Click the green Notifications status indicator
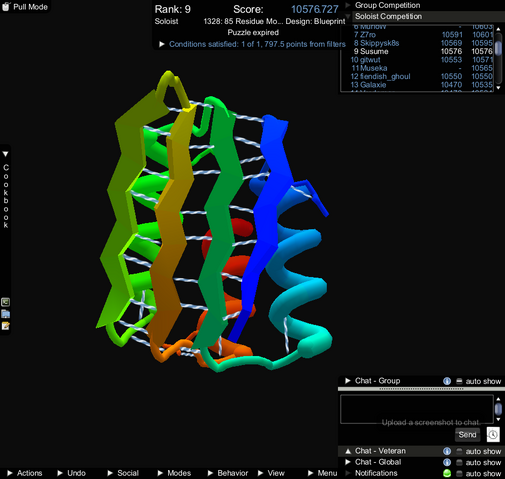Screen dimensions: 505x479 447,473
